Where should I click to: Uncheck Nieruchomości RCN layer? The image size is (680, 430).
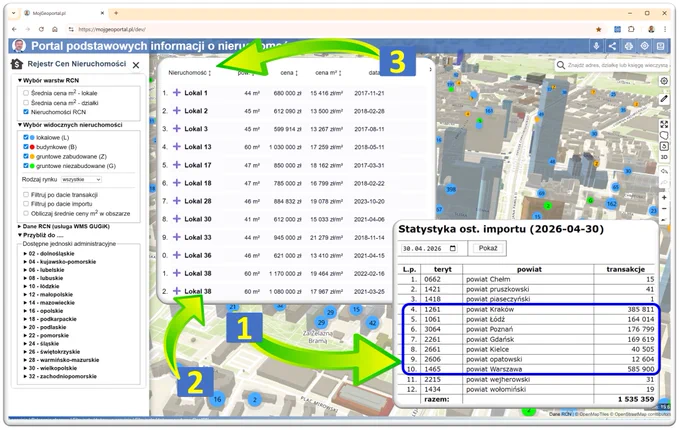(x=26, y=112)
